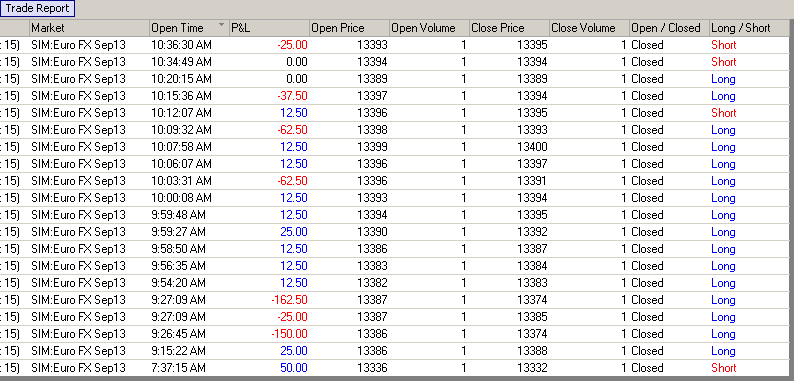Viewport: 794px width, 381px height.
Task: Click the 50.00 P&L value
Action: click(x=294, y=368)
